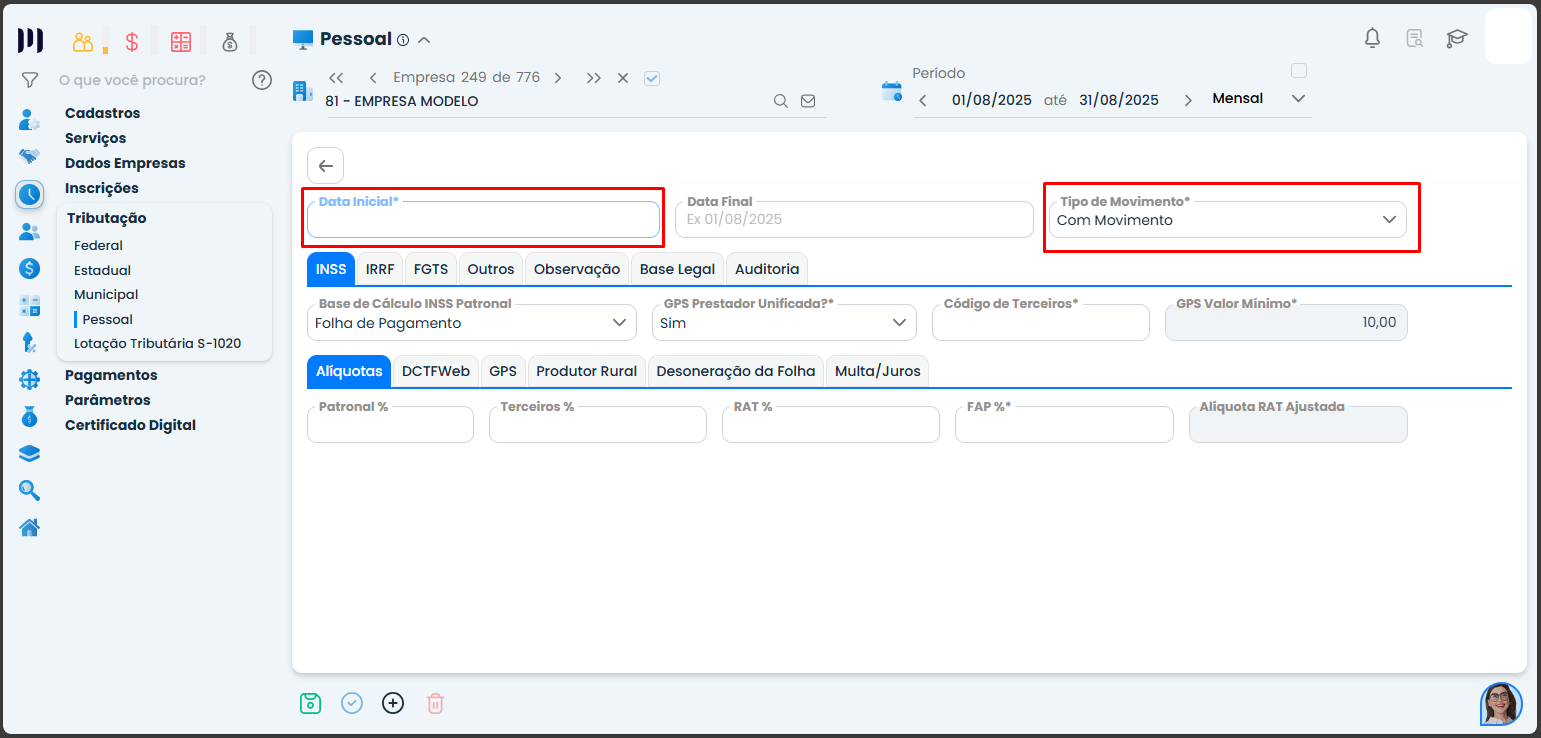Open the Desoneração da Folha tab
Viewport: 1541px width, 738px height.
(x=736, y=371)
